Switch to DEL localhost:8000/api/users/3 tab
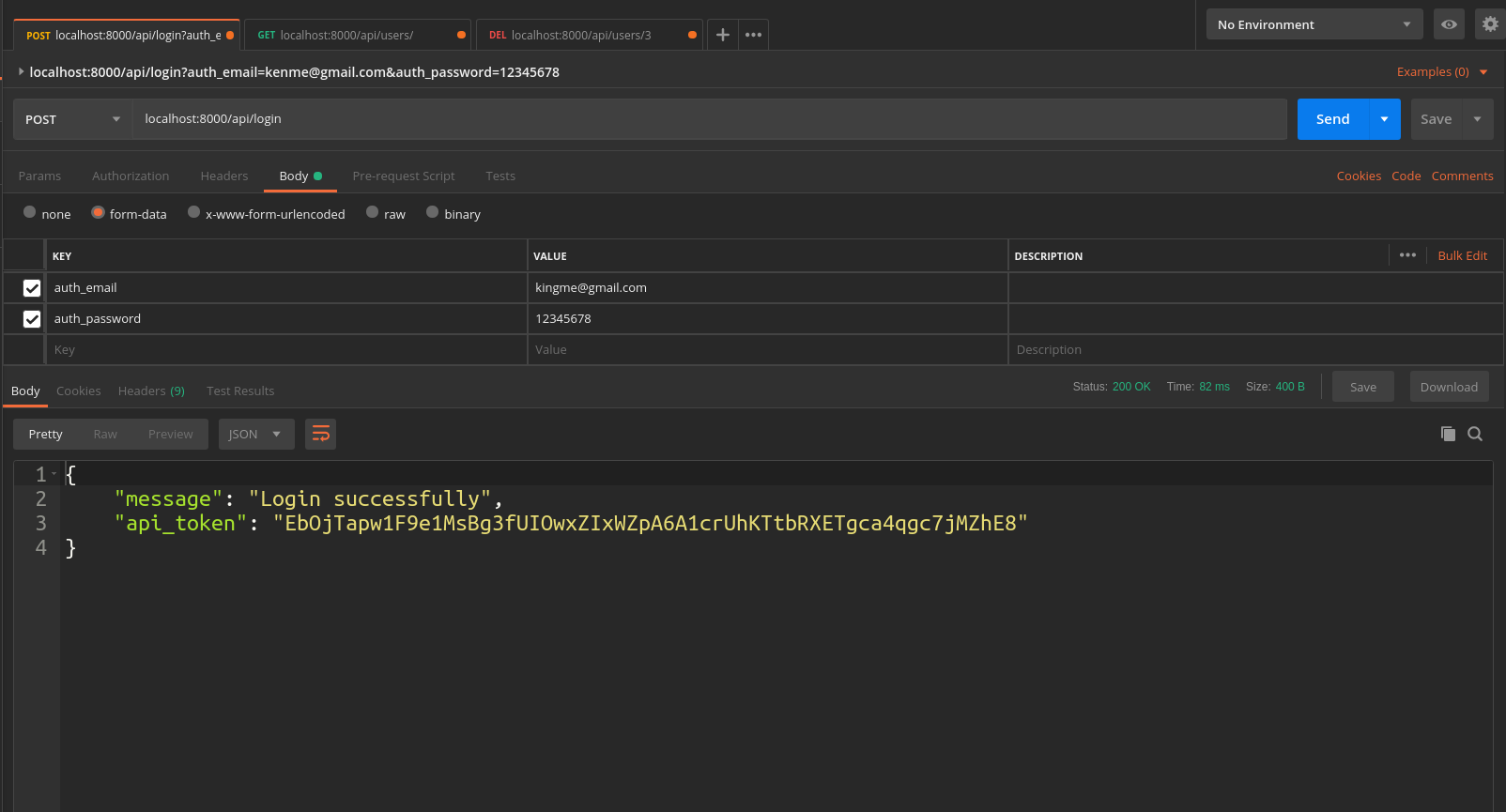Viewport: 1506px width, 812px height. point(589,35)
